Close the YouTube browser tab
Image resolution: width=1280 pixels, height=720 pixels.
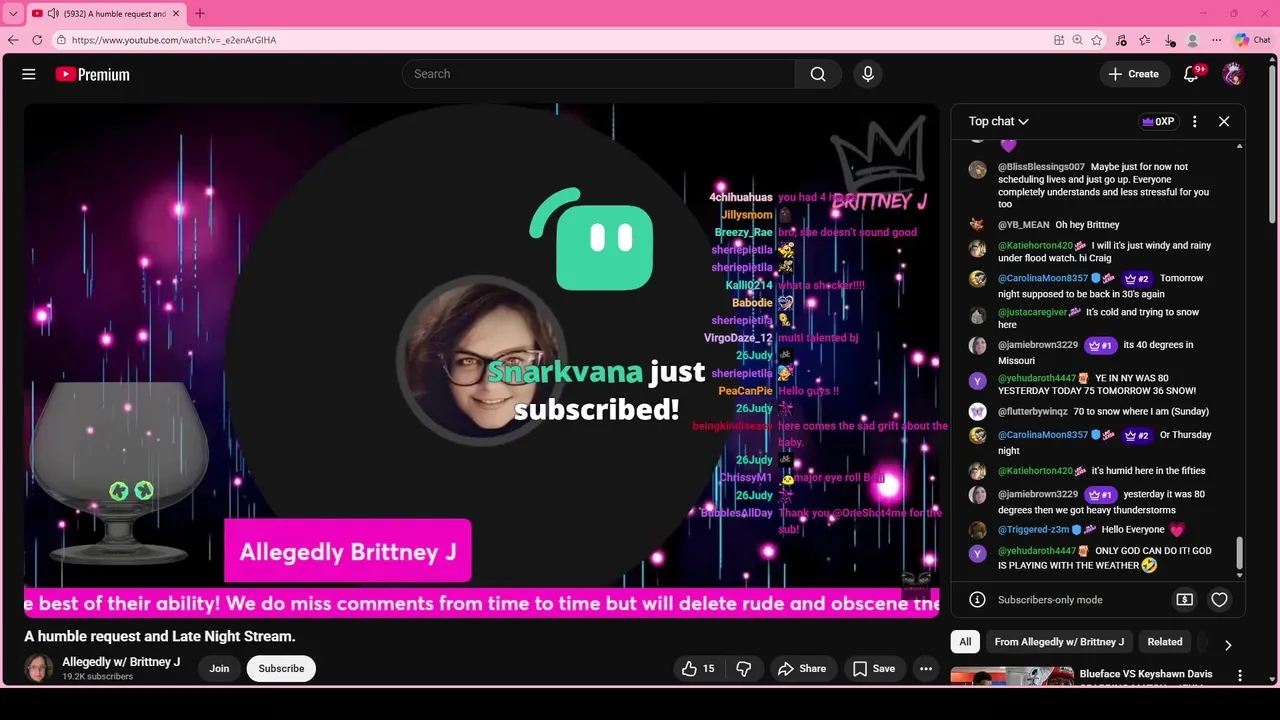pyautogui.click(x=176, y=13)
